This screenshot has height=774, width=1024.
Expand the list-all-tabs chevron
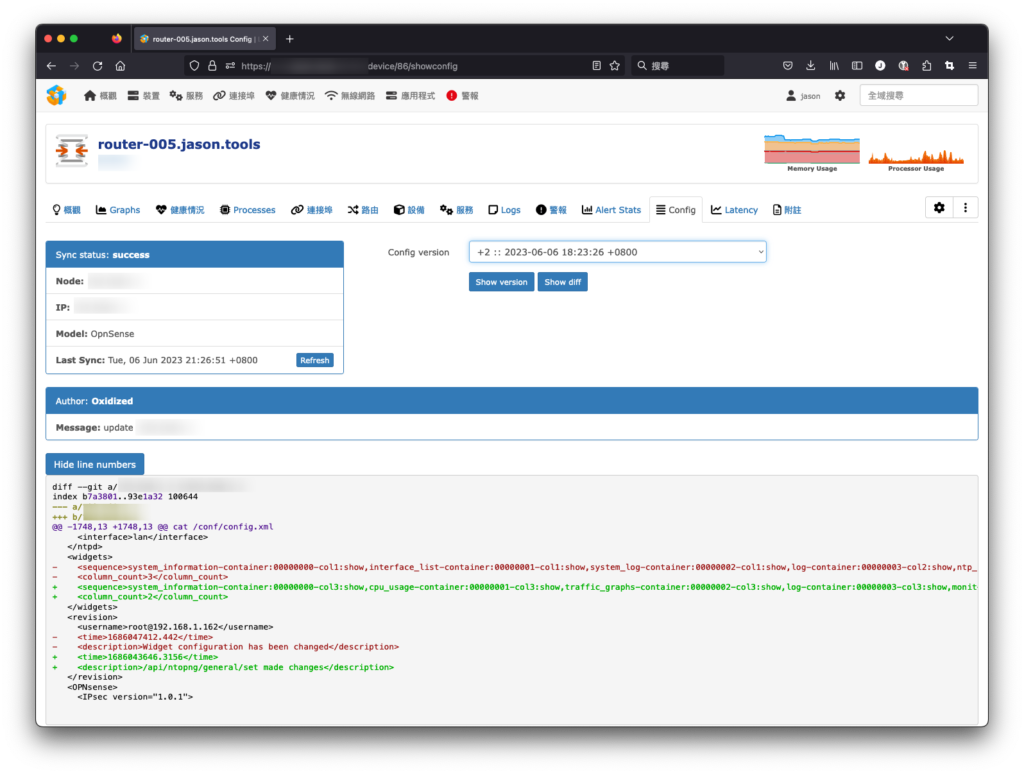tap(950, 39)
